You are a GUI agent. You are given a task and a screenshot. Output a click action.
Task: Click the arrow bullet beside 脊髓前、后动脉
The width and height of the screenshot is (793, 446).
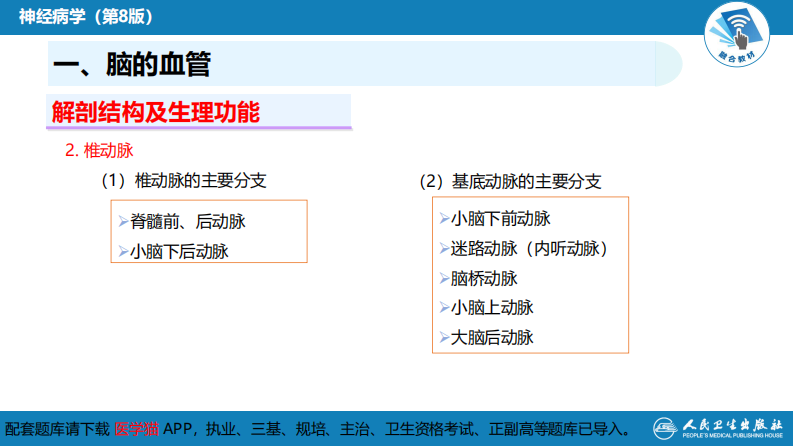123,221
